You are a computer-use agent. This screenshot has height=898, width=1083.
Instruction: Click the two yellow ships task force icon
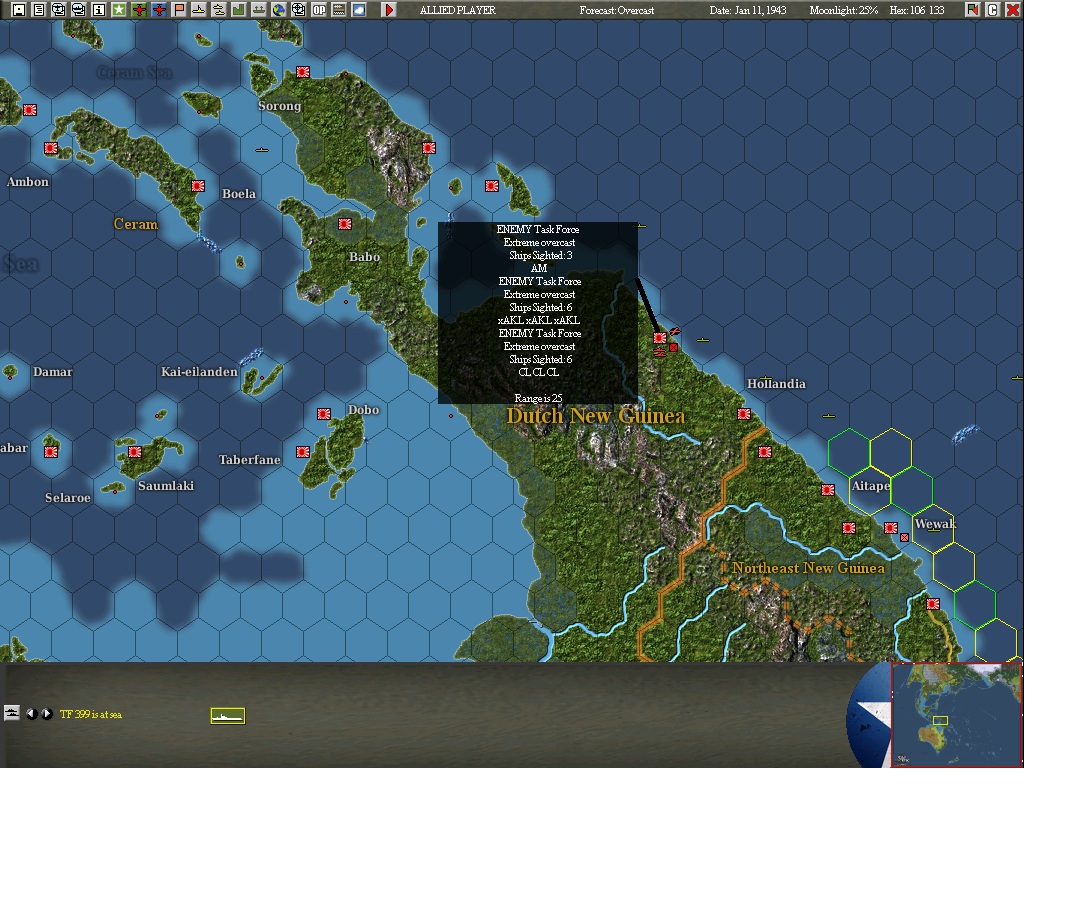pyautogui.click(x=218, y=10)
